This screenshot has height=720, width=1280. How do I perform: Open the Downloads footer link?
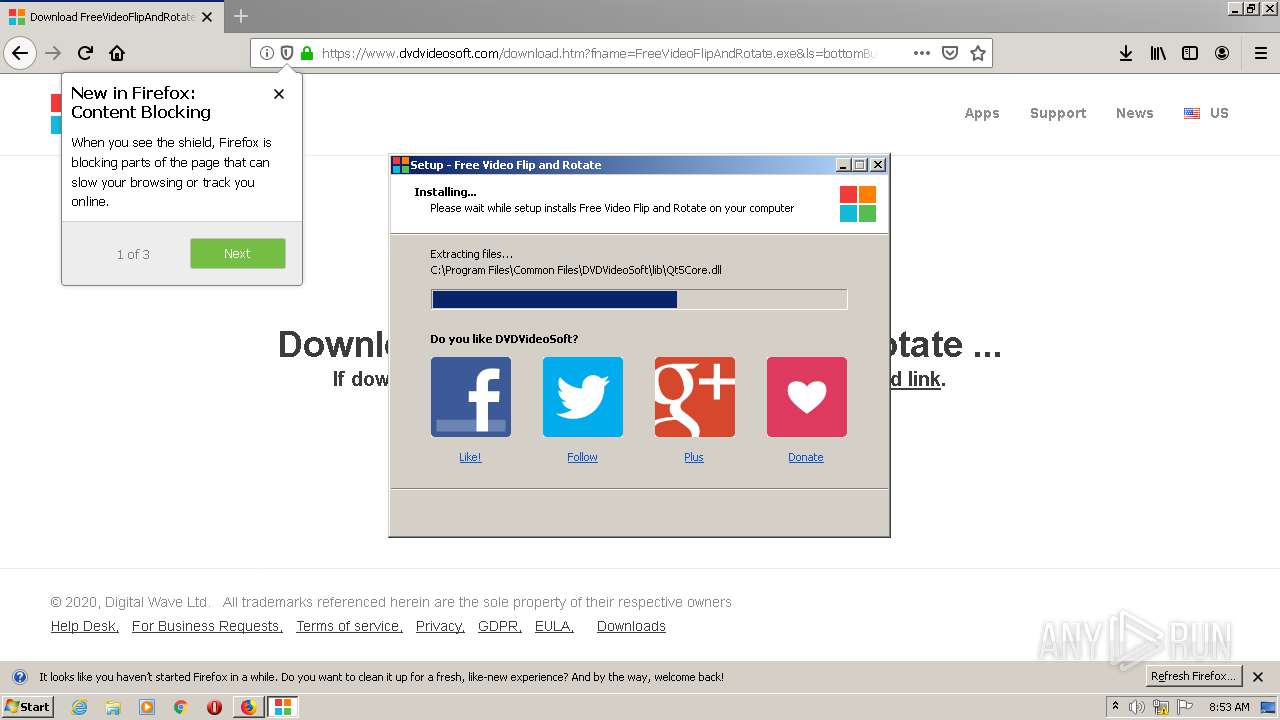point(631,626)
